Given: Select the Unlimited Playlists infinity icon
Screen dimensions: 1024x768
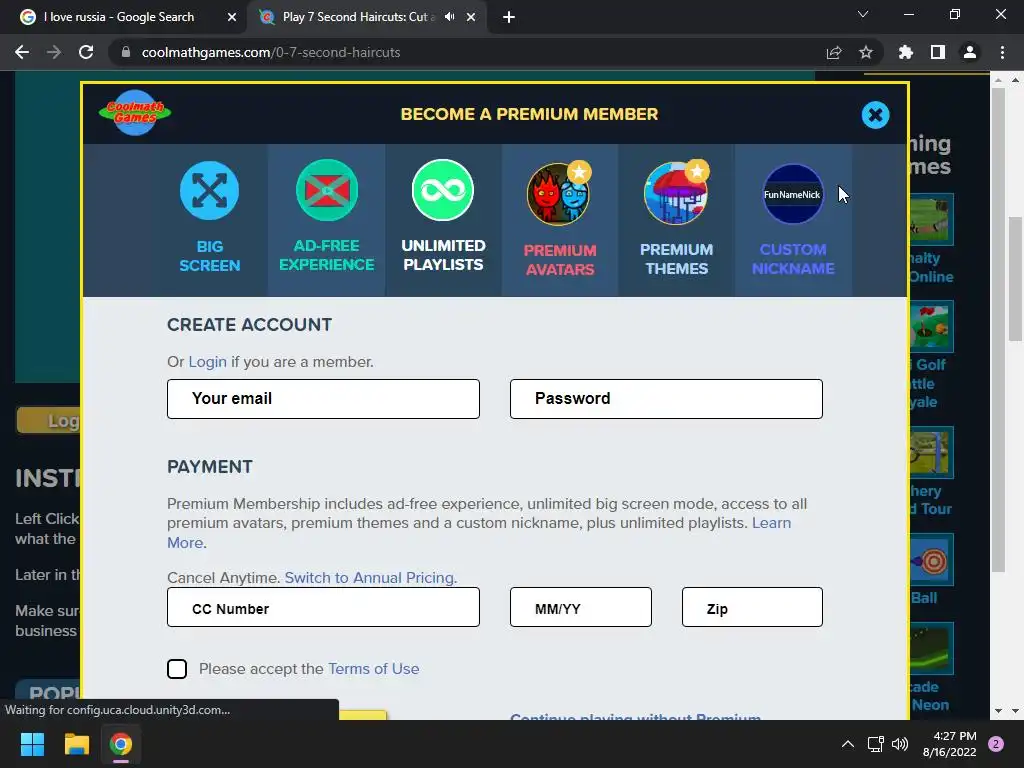Looking at the screenshot, I should coord(443,190).
